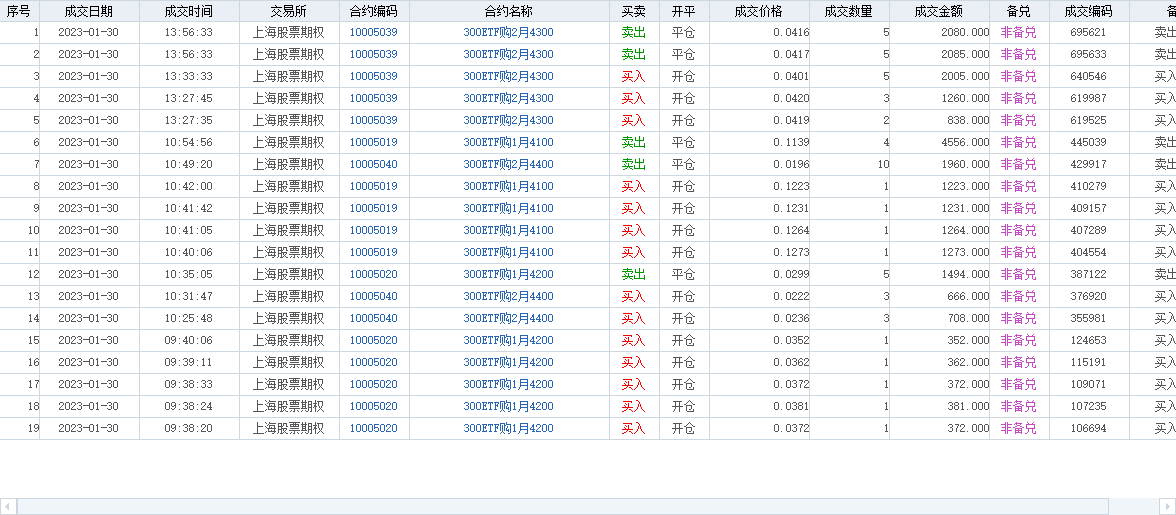1176x515 pixels.
Task: Select trade time 10:31:47
Action: tap(188, 296)
